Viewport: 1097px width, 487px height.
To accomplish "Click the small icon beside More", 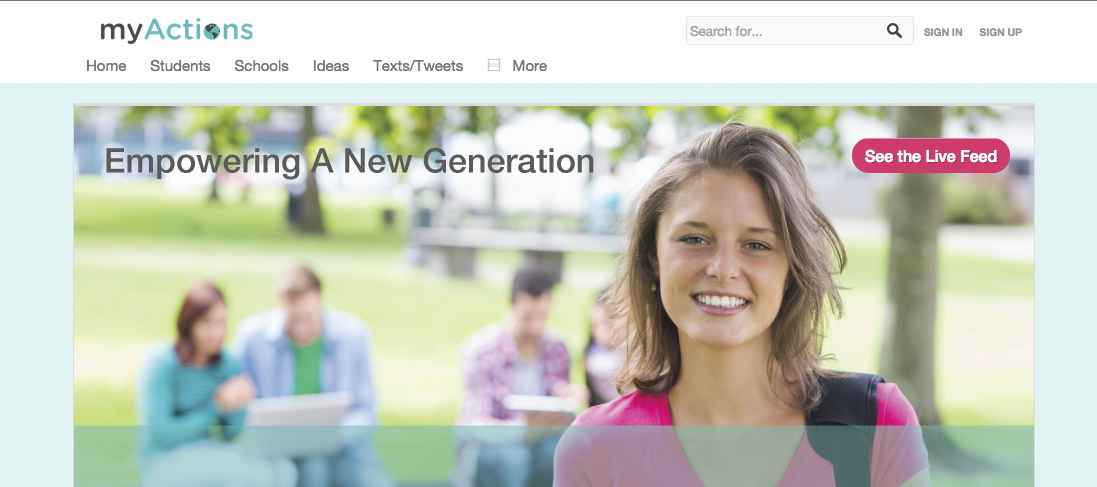I will coord(494,65).
